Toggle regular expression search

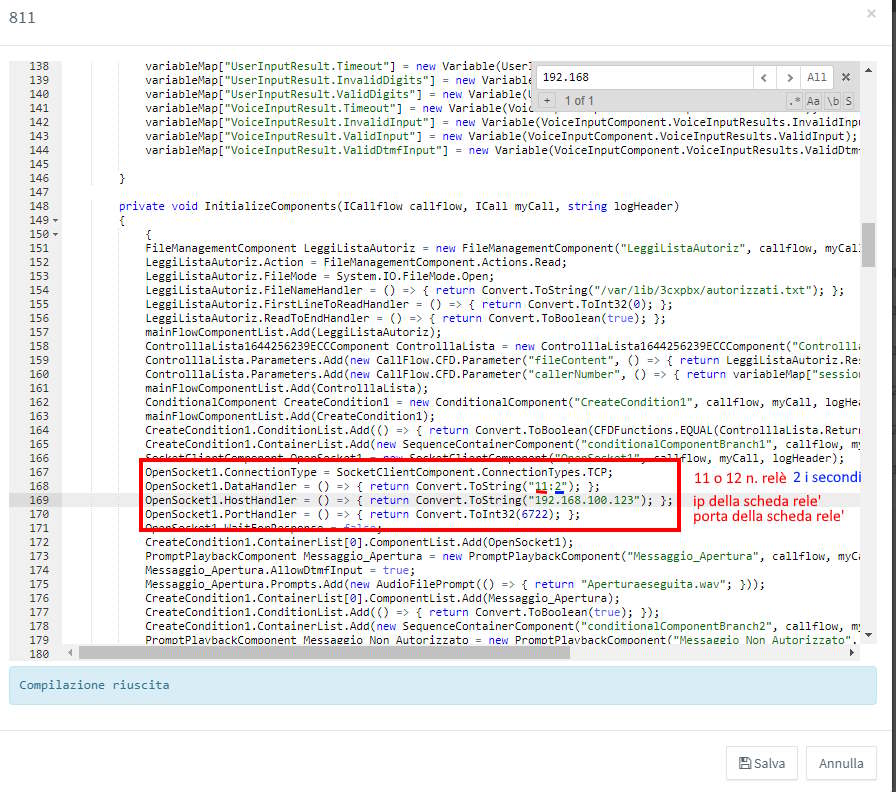tap(794, 101)
